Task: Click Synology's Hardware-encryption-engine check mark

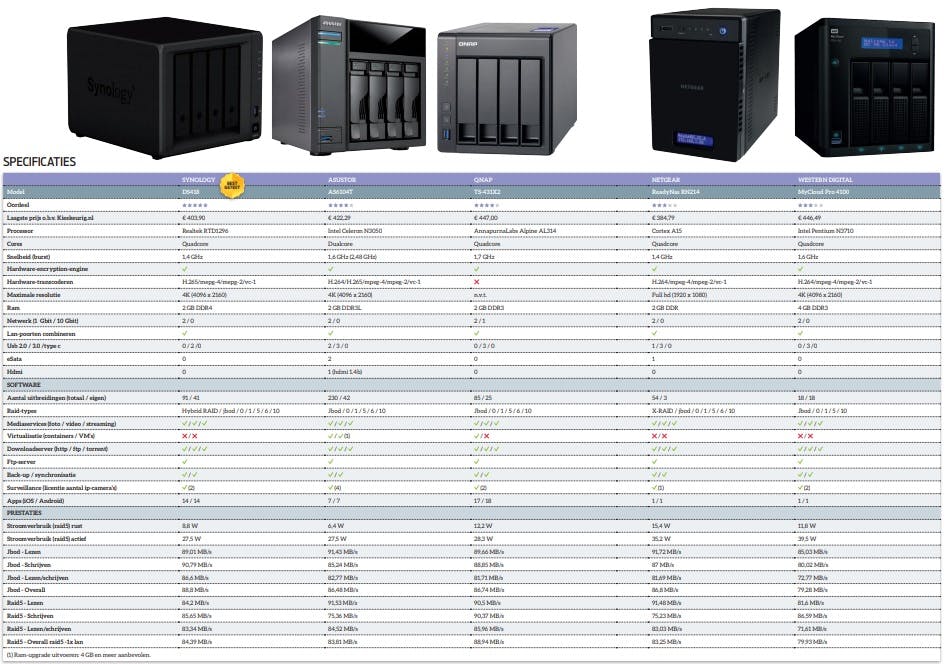Action: (185, 269)
